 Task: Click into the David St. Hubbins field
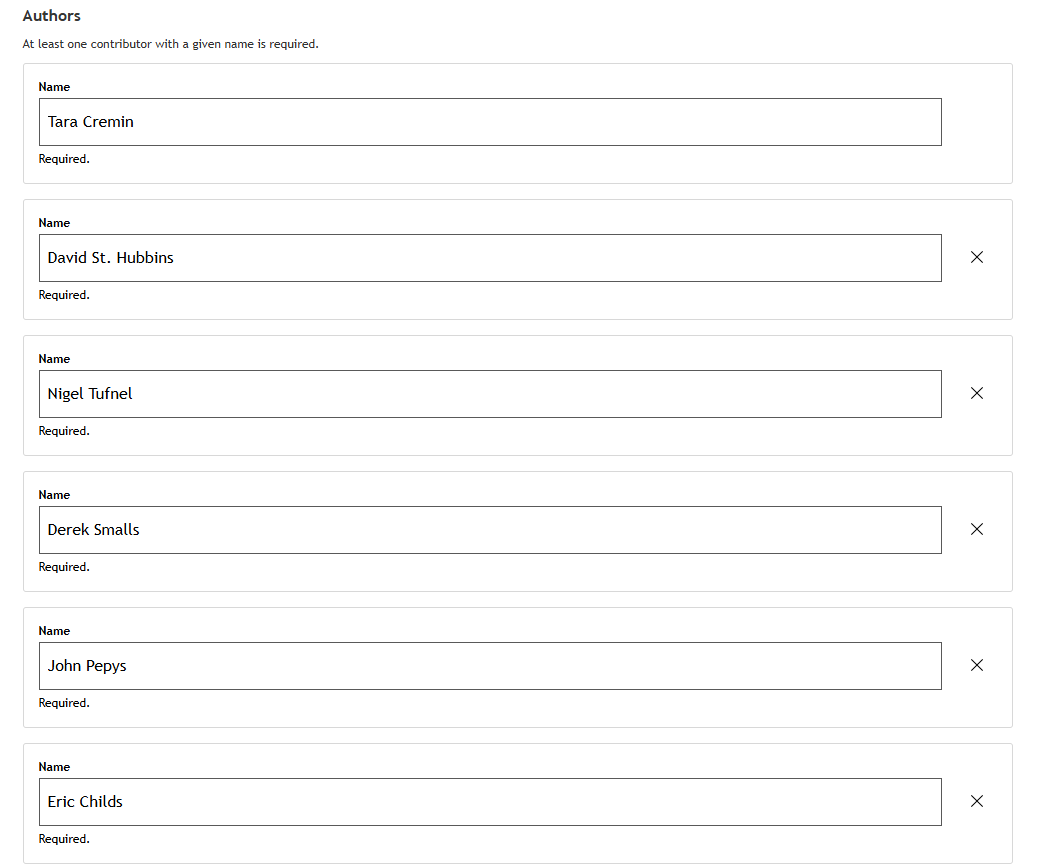point(490,258)
